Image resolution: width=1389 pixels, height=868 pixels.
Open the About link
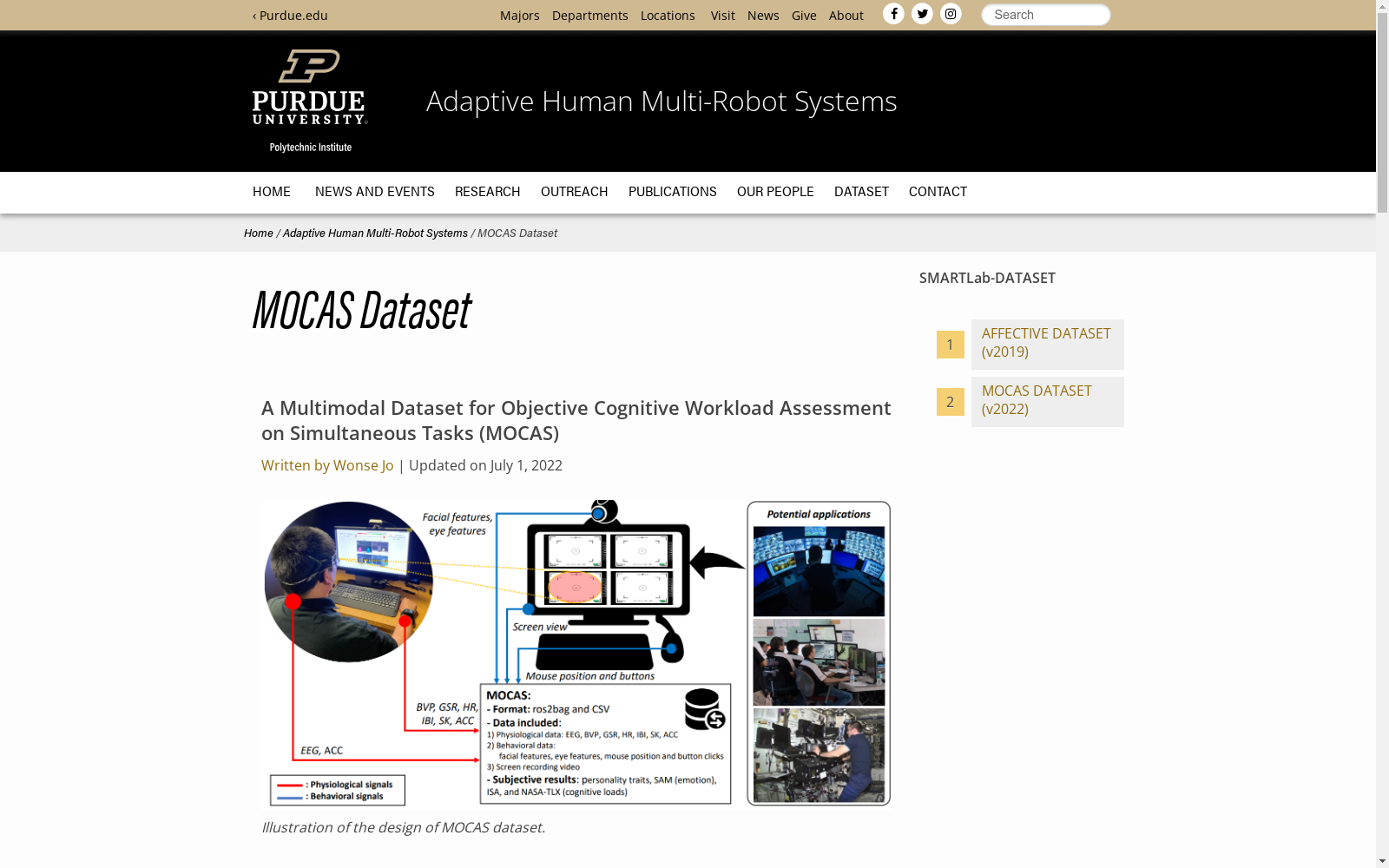846,16
